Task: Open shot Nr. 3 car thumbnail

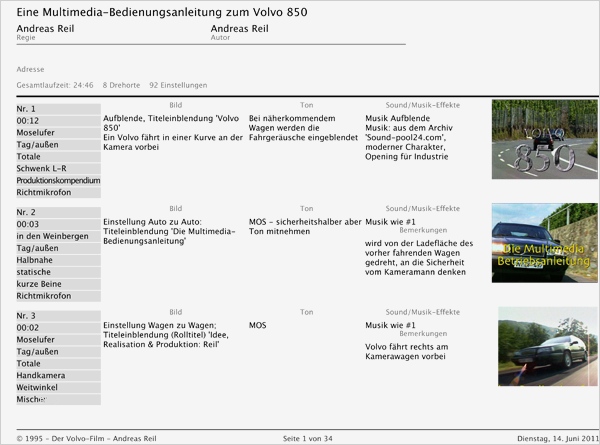Action: [x=548, y=346]
